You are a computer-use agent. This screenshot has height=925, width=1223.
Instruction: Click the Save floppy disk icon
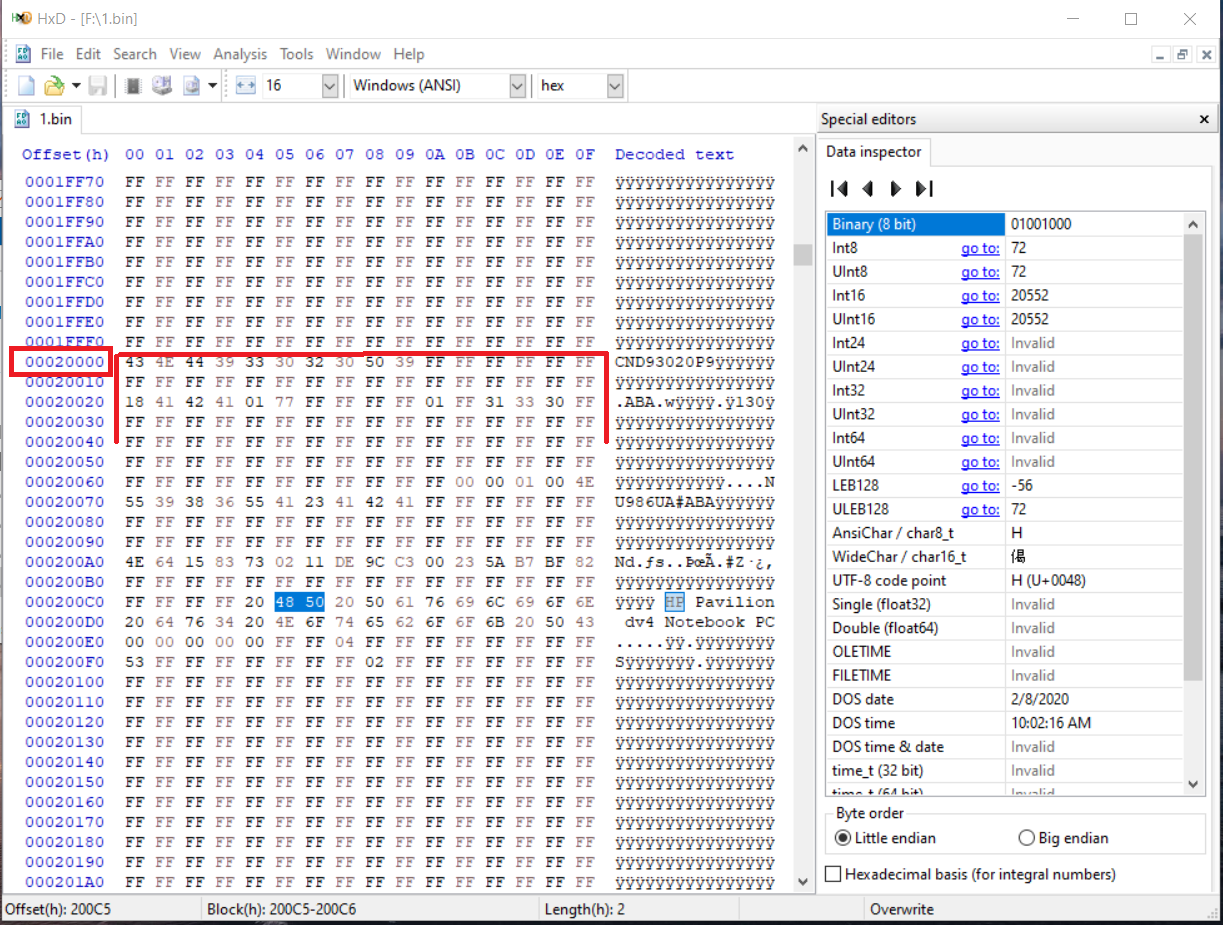98,86
